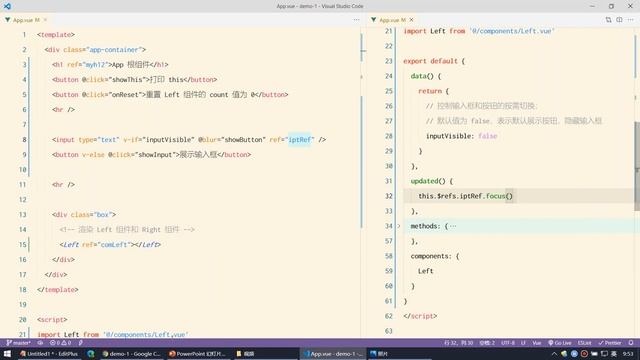This screenshot has height=360, width=640.
Task: Click the master git branch in status bar
Action: tap(18, 343)
